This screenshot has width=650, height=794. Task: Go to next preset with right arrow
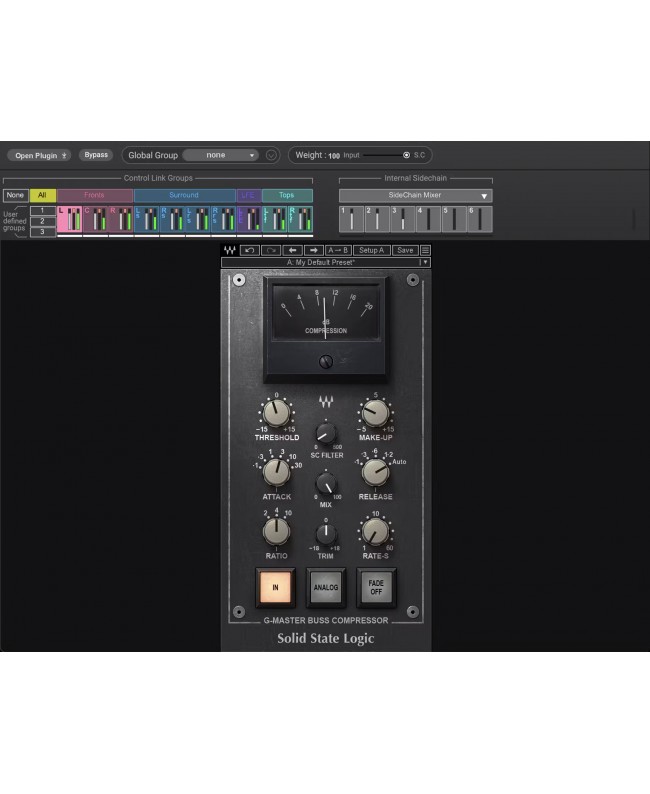click(313, 250)
